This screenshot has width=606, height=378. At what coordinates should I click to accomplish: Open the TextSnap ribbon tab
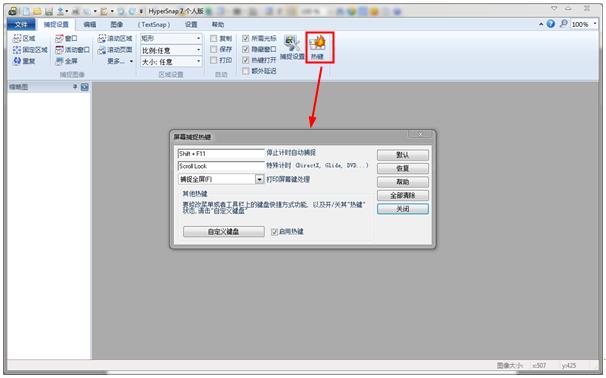pos(154,24)
